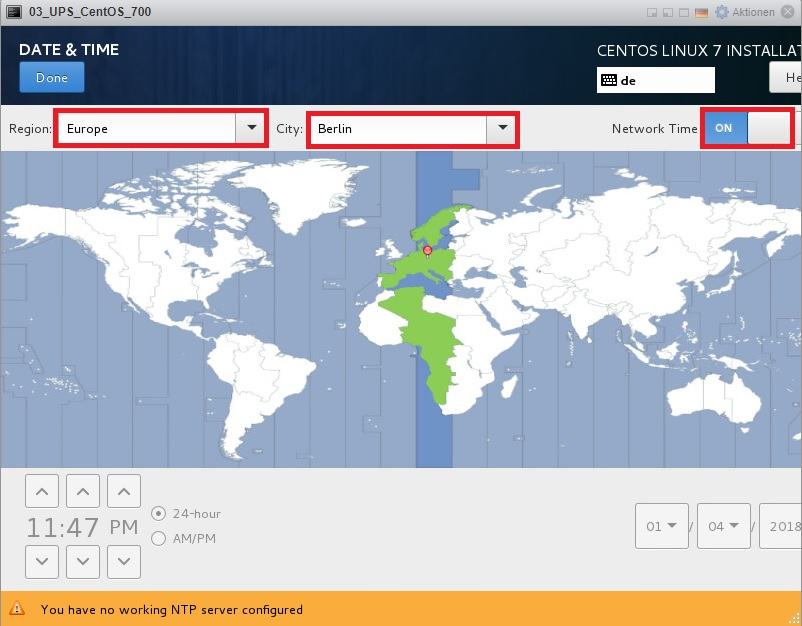Open the month dropdown showing 01

(x=662, y=526)
